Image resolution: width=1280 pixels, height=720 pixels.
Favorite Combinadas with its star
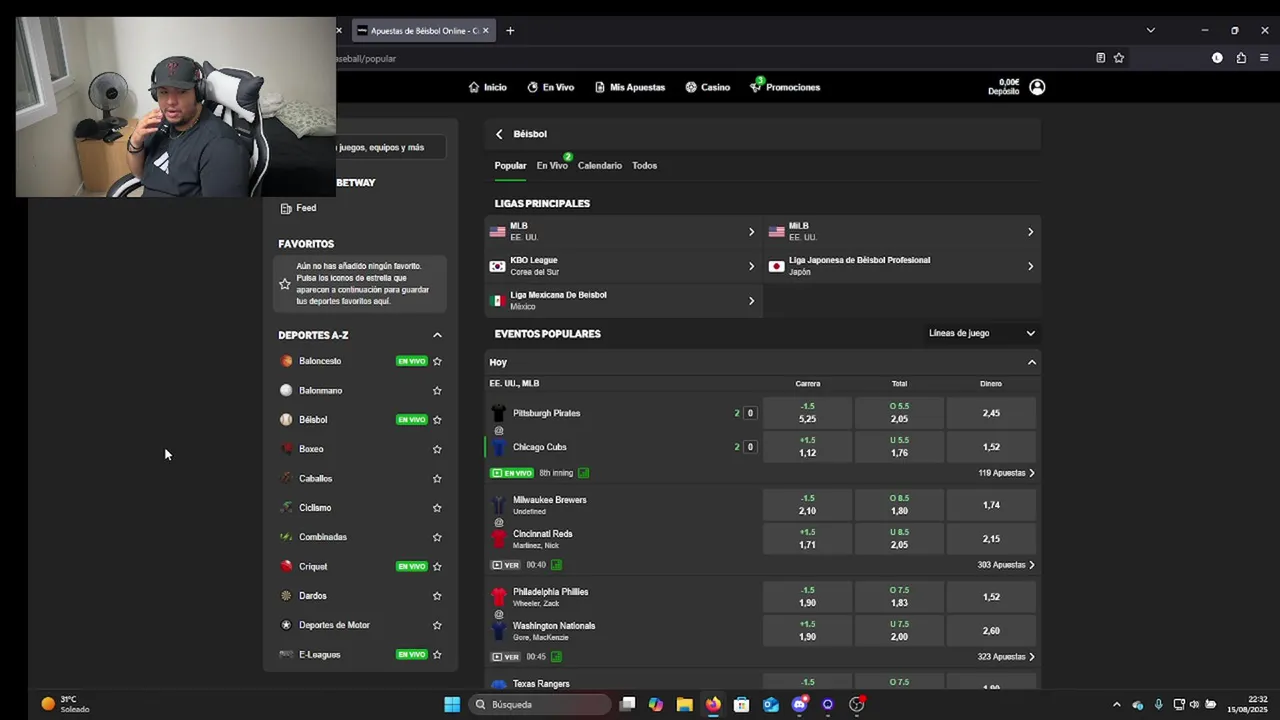(437, 537)
